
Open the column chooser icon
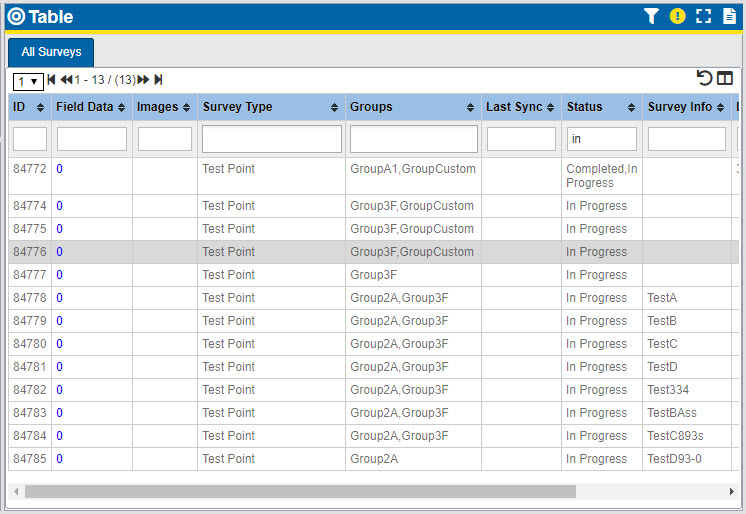(x=725, y=78)
